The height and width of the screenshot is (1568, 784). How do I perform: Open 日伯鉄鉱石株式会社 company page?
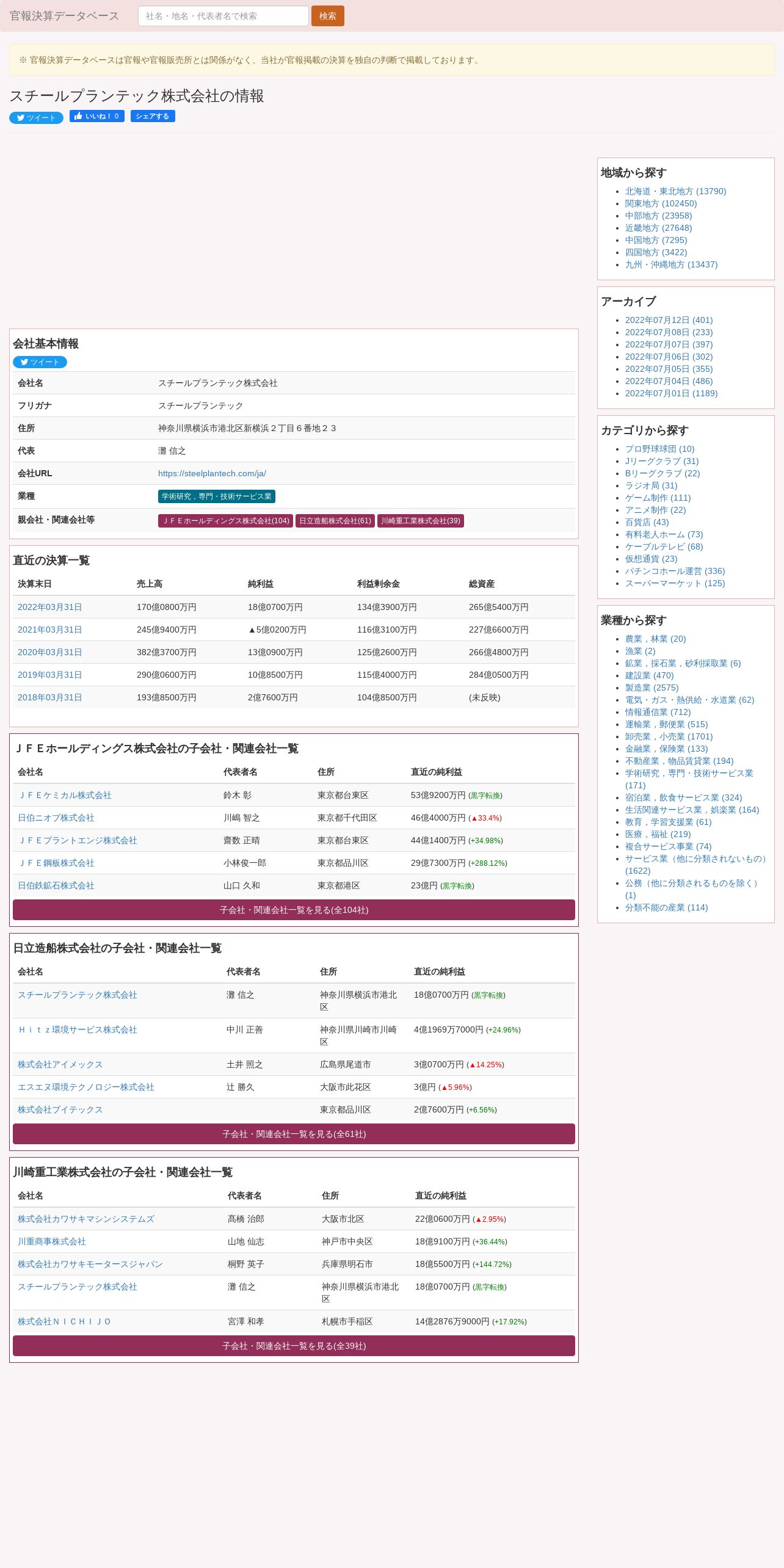pos(56,885)
